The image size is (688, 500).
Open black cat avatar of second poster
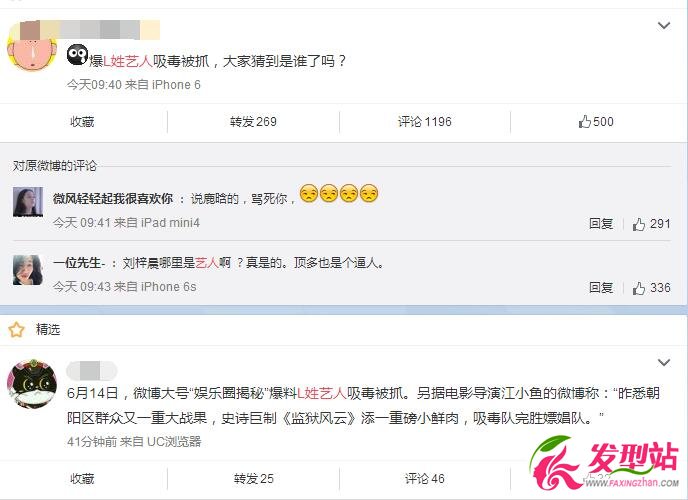(32, 384)
